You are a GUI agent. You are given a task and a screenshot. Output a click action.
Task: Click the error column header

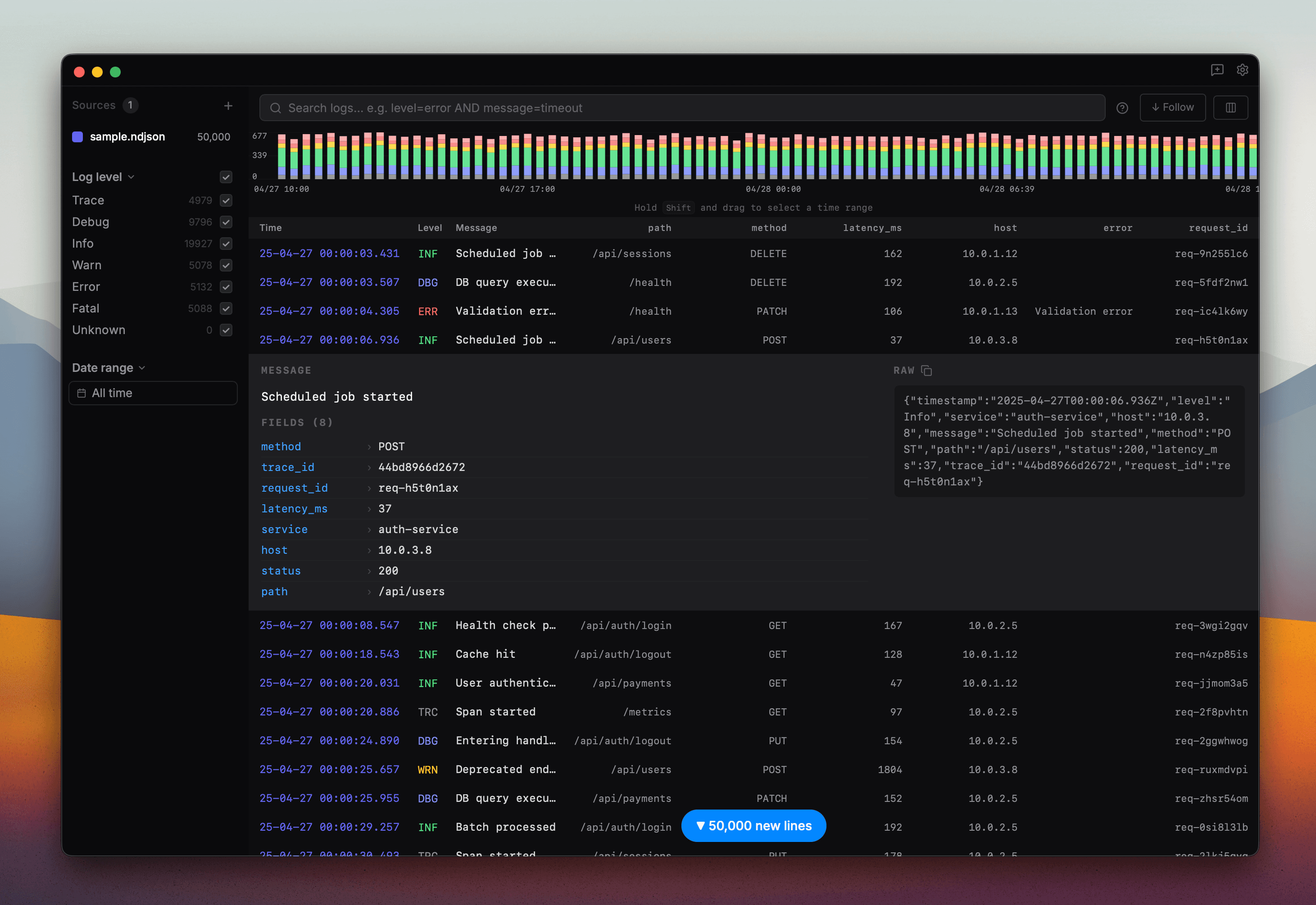(1117, 228)
